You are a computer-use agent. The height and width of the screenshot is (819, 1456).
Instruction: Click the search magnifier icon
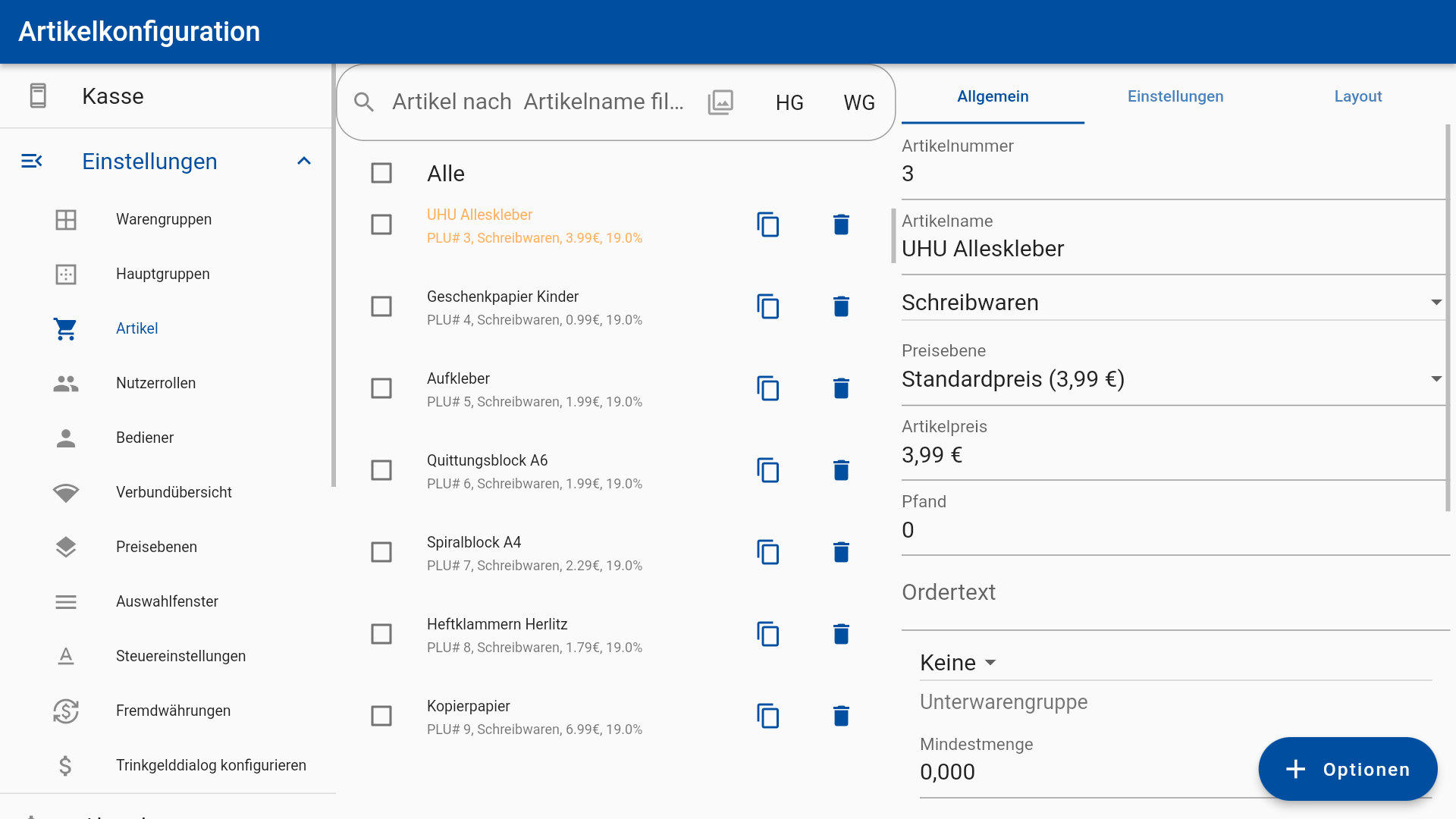point(364,102)
